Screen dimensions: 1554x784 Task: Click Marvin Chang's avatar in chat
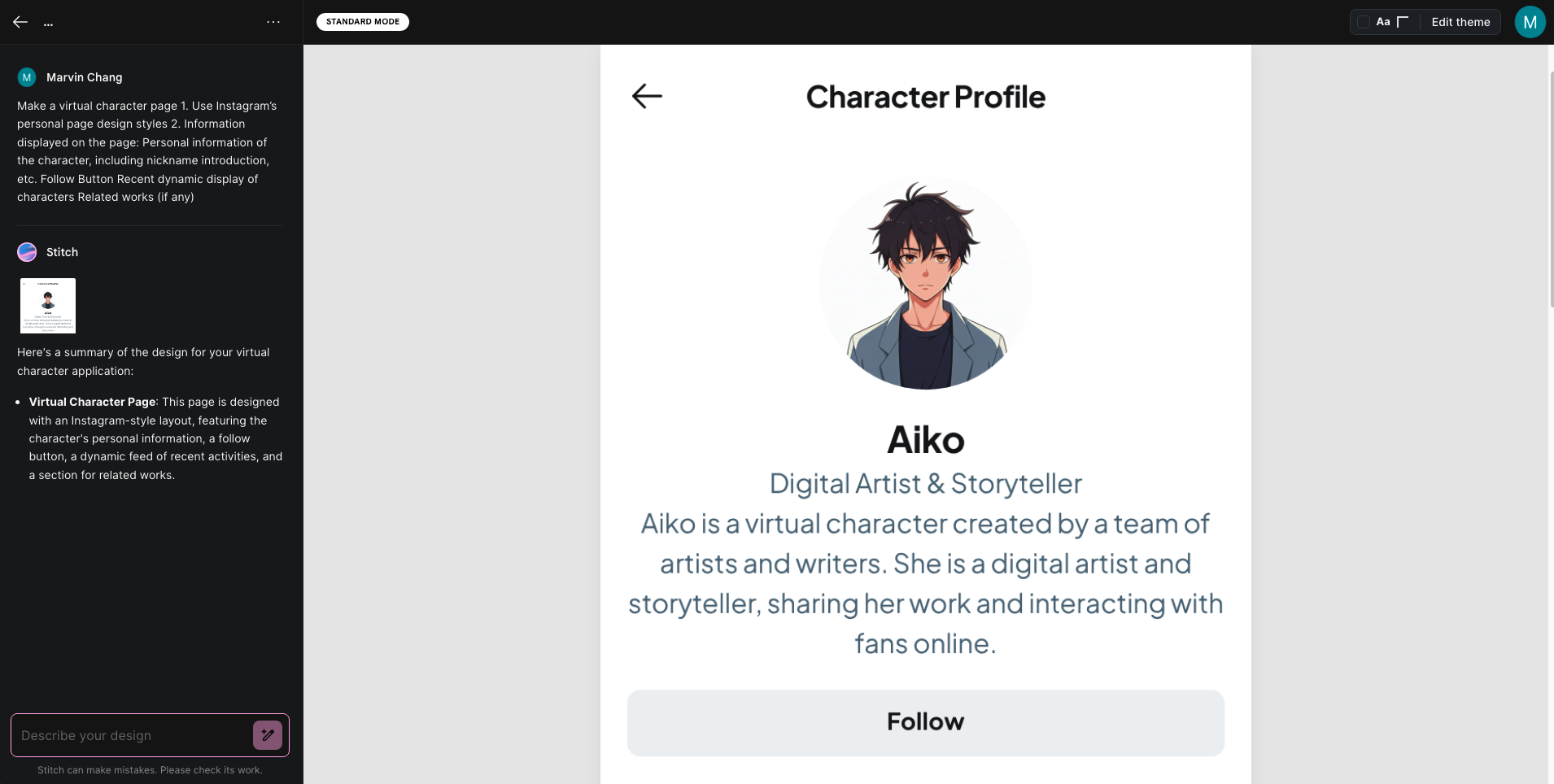[x=27, y=77]
